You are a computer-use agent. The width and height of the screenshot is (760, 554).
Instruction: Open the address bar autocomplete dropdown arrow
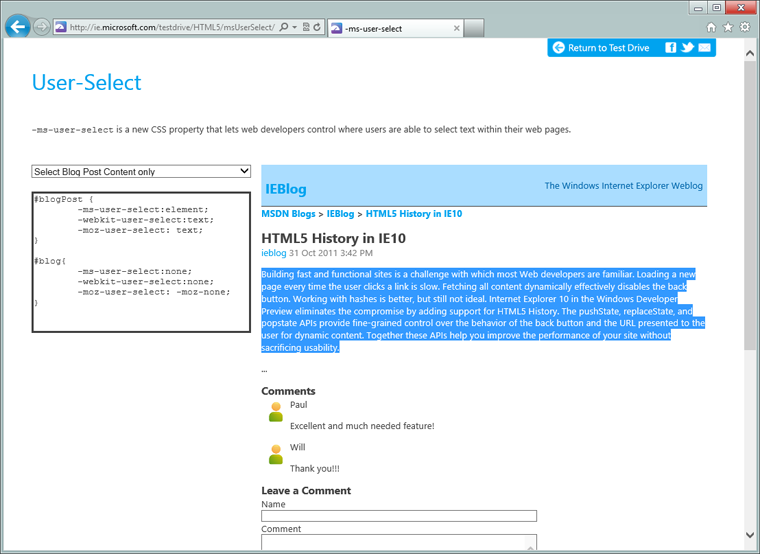tap(294, 27)
